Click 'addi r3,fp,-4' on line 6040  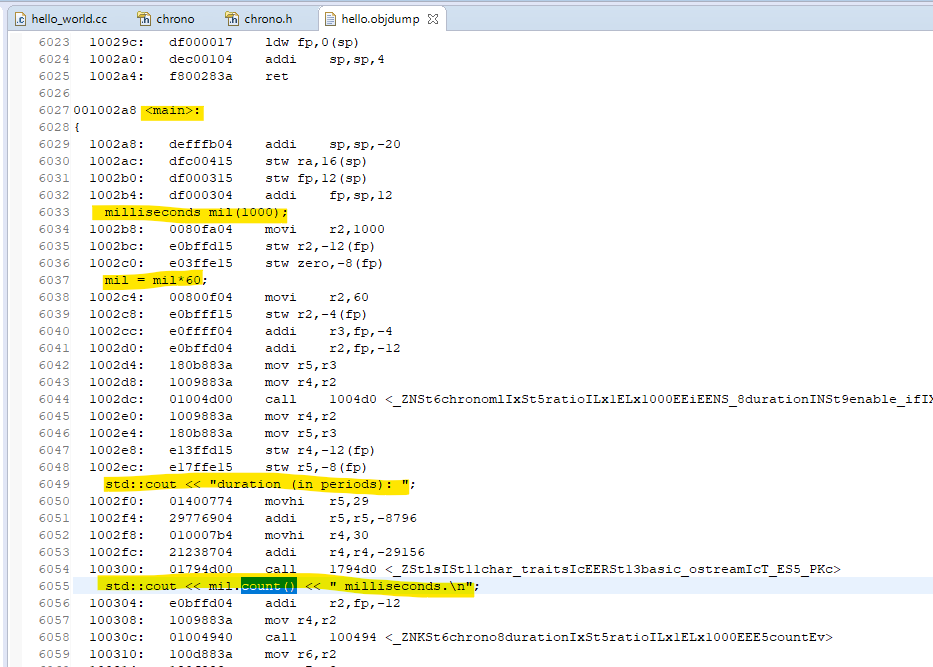coord(329,331)
